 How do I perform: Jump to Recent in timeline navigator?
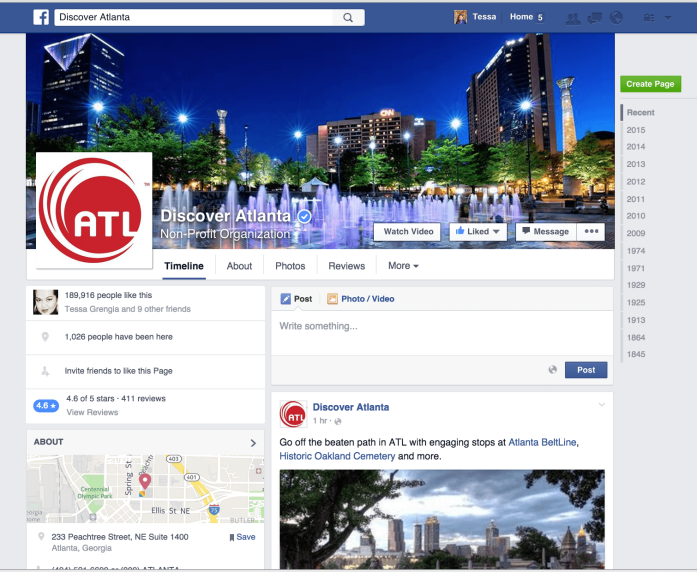[641, 112]
